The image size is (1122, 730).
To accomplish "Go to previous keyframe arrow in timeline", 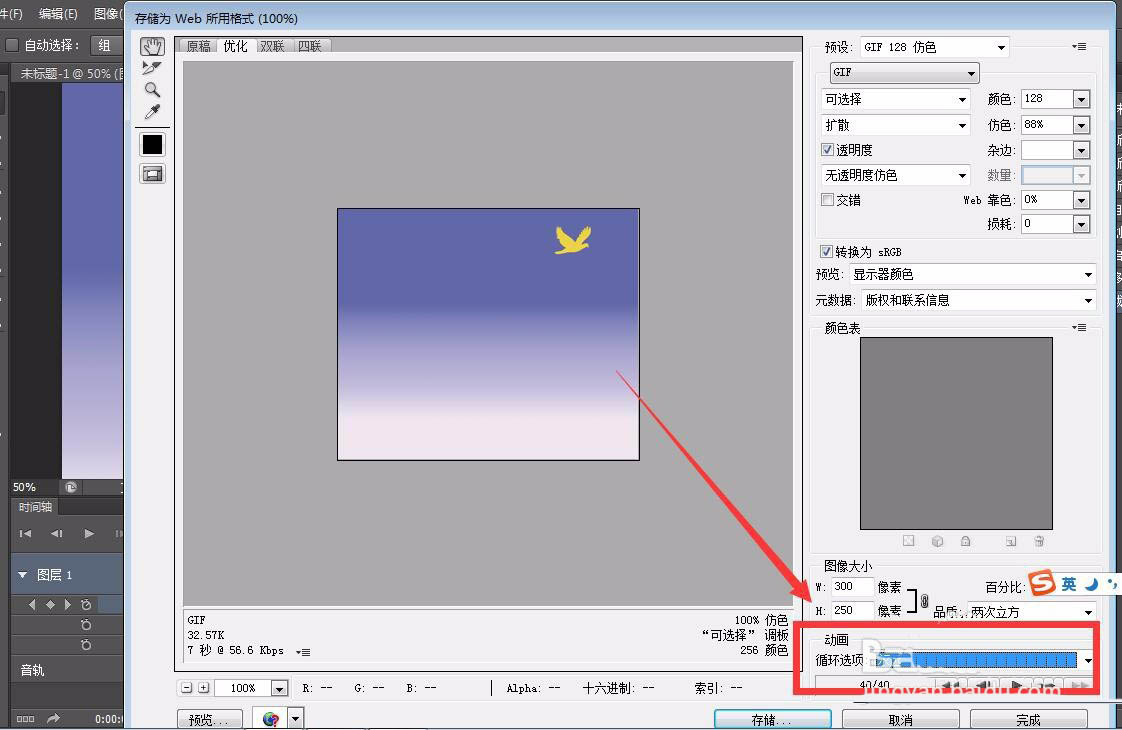I will pos(31,605).
